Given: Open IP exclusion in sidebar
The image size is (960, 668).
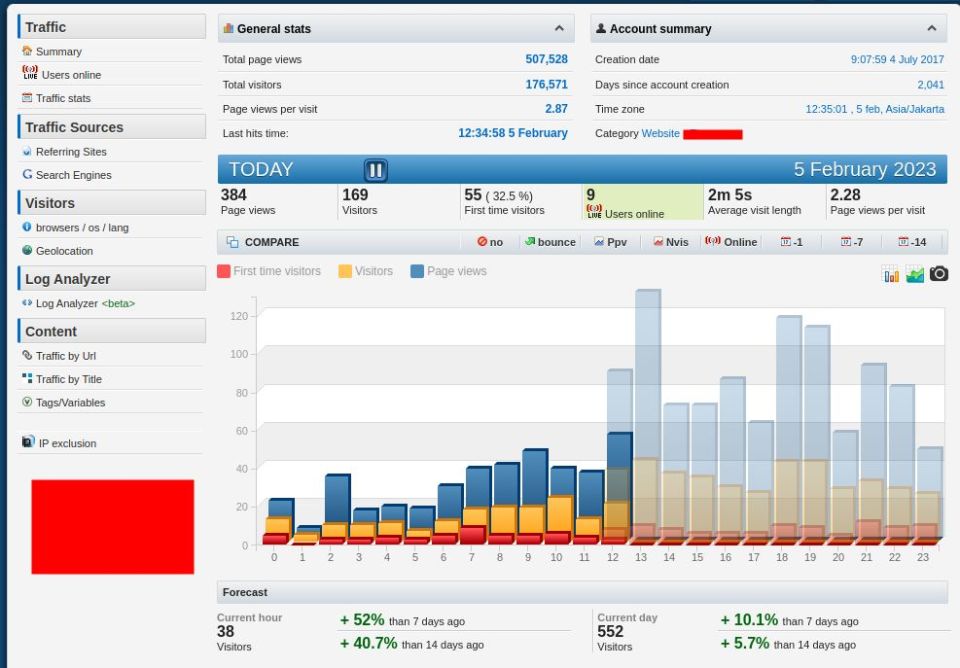Looking at the screenshot, I should pyautogui.click(x=59, y=443).
